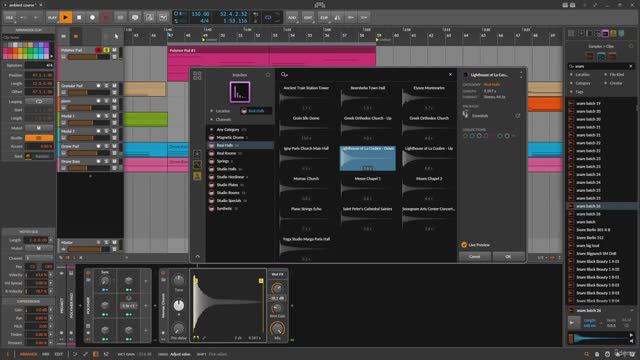
Task: Click the Essentials package icon
Action: pos(466,115)
